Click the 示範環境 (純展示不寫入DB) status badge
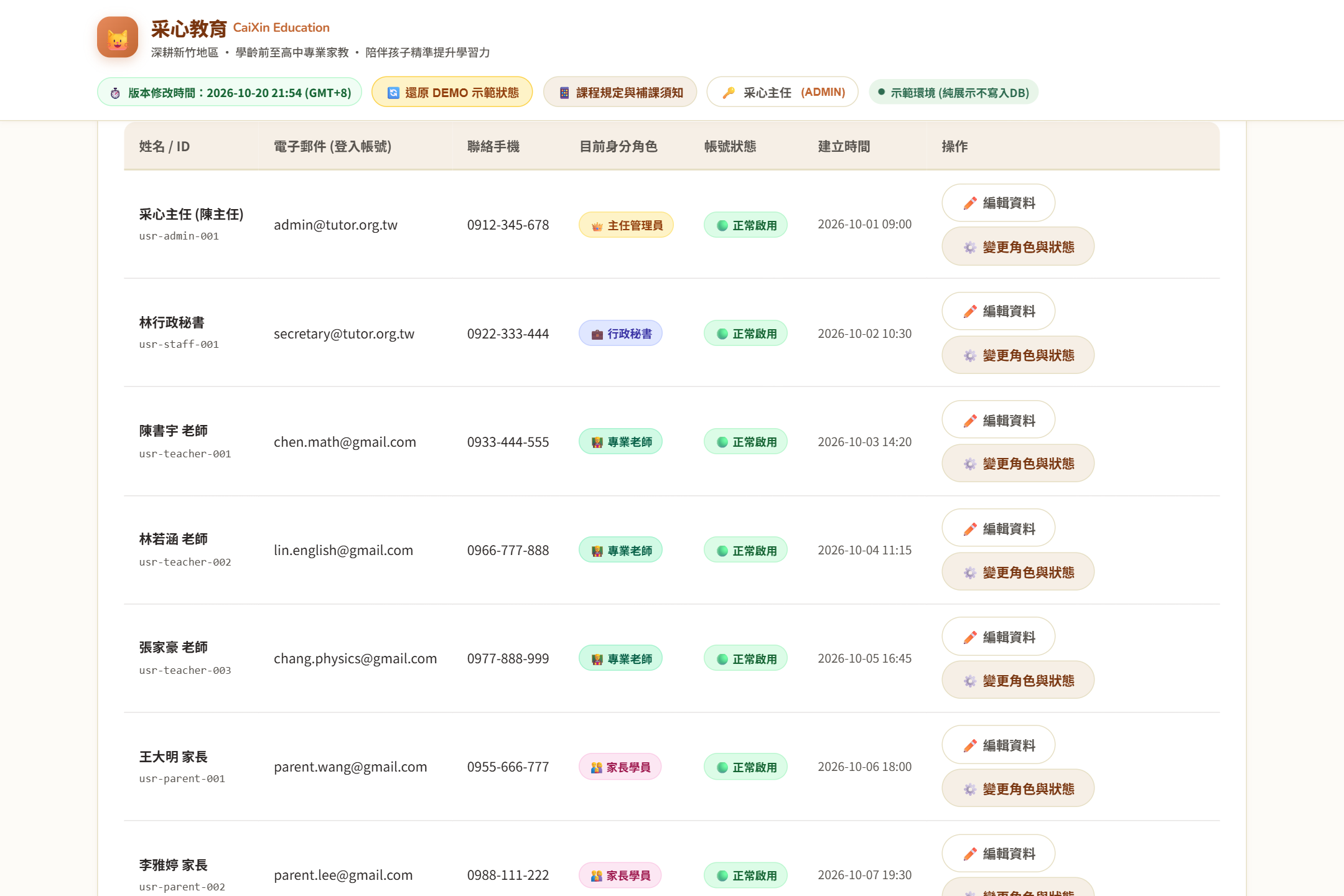Viewport: 1344px width, 896px height. click(953, 92)
